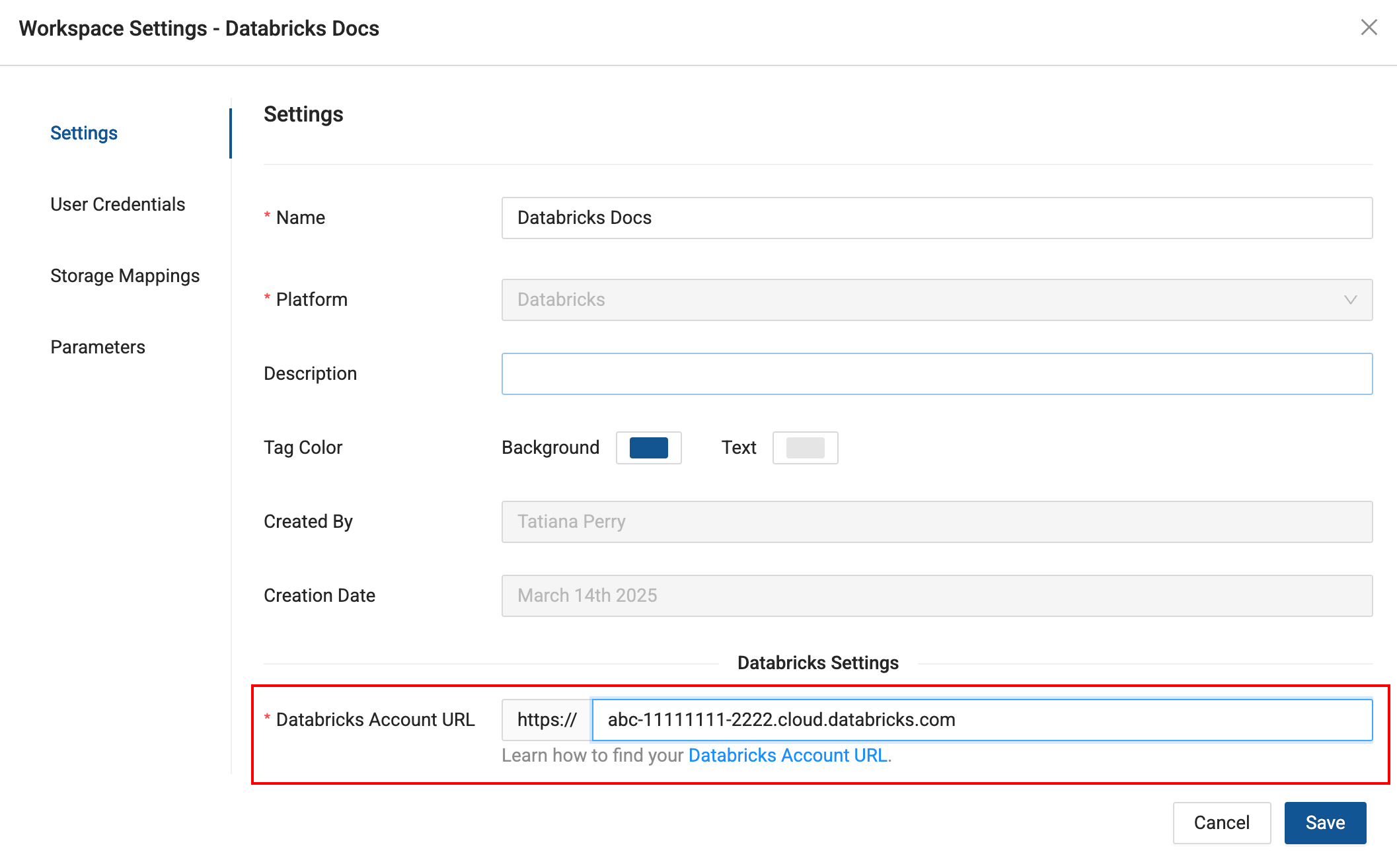The height and width of the screenshot is (868, 1397).
Task: Save the workspace settings
Action: [1325, 822]
